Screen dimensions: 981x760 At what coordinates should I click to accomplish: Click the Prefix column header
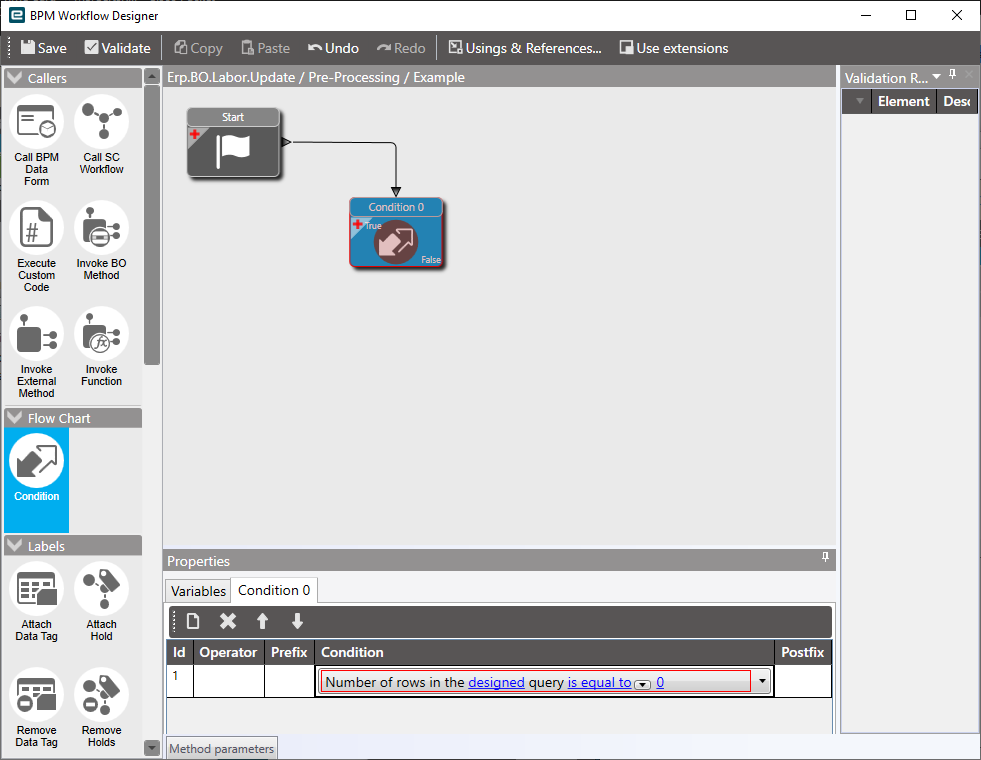(x=289, y=652)
